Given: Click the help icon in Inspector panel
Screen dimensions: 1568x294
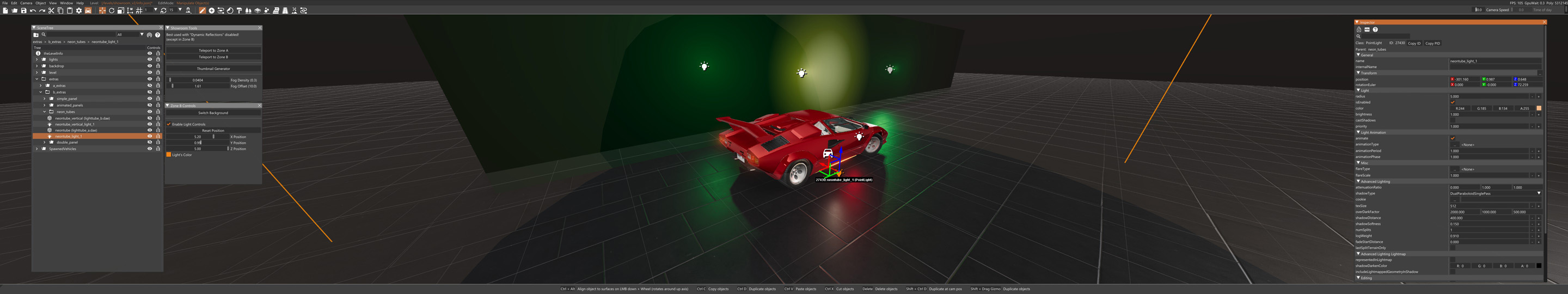Looking at the screenshot, I should (x=1375, y=29).
